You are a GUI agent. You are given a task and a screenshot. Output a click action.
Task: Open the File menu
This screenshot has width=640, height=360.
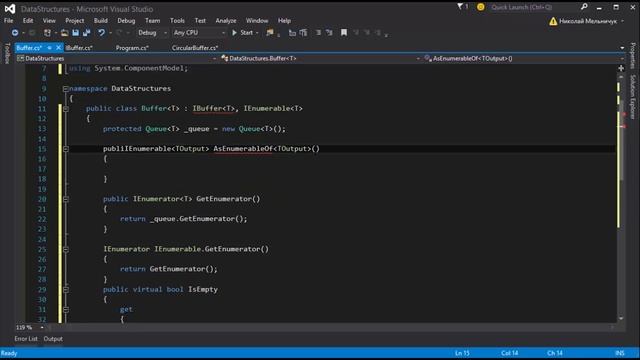tap(9, 20)
